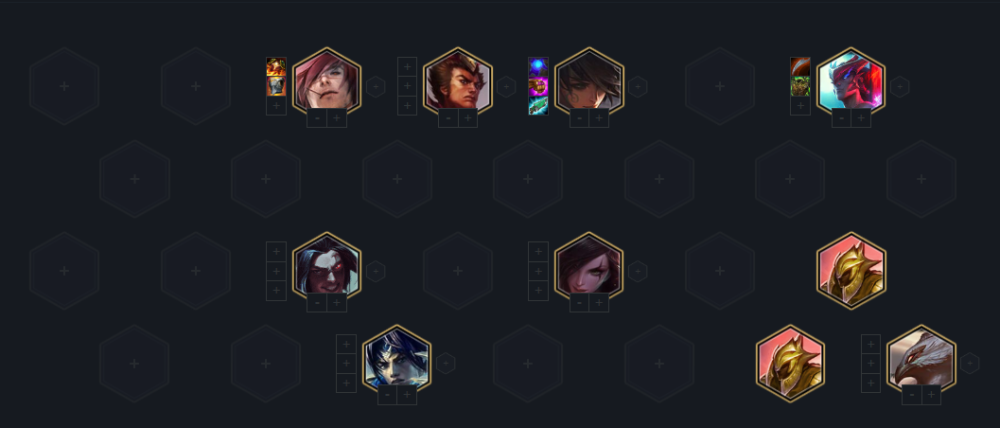Click the purple gauntlet item icon
Image resolution: width=1000 pixels, height=428 pixels.
coord(538,87)
